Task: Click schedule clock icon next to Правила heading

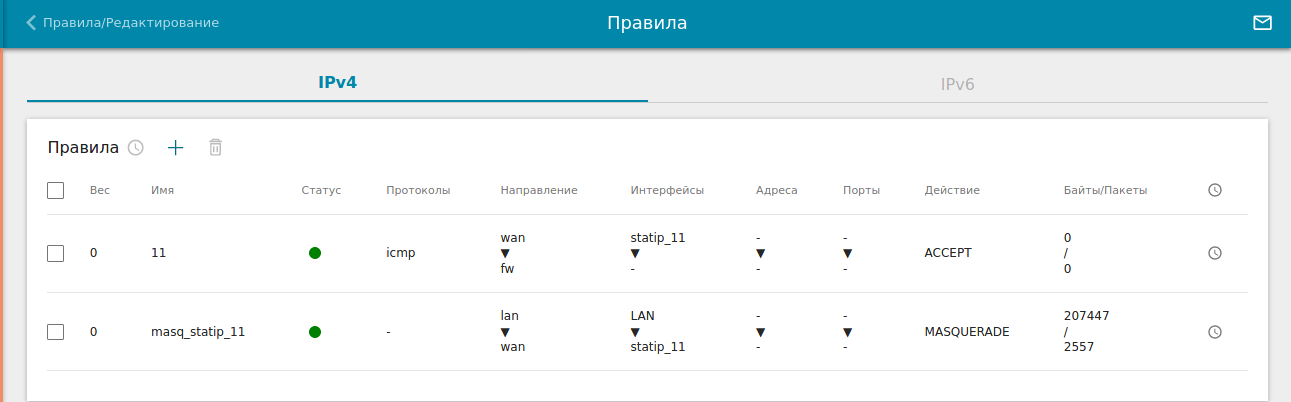Action: (x=136, y=148)
